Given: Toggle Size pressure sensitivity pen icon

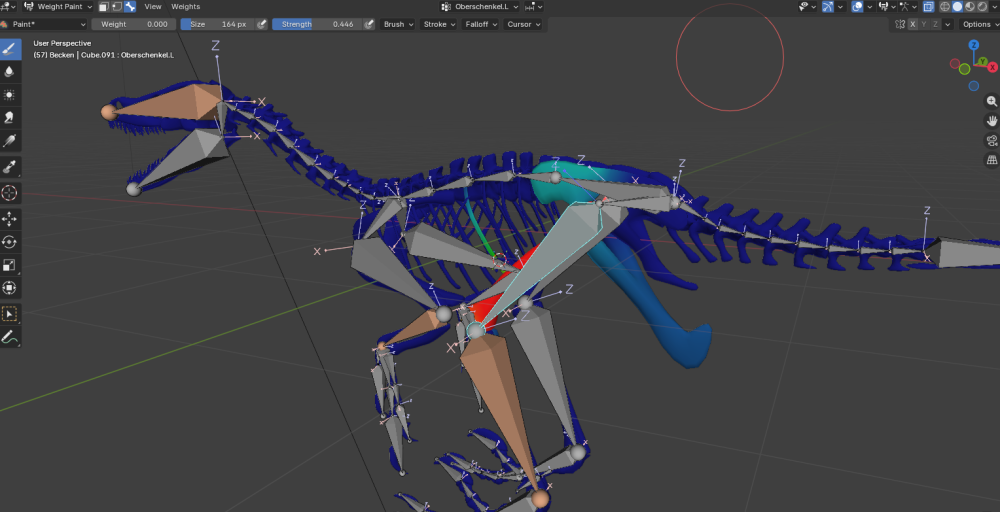Looking at the screenshot, I should (261, 24).
